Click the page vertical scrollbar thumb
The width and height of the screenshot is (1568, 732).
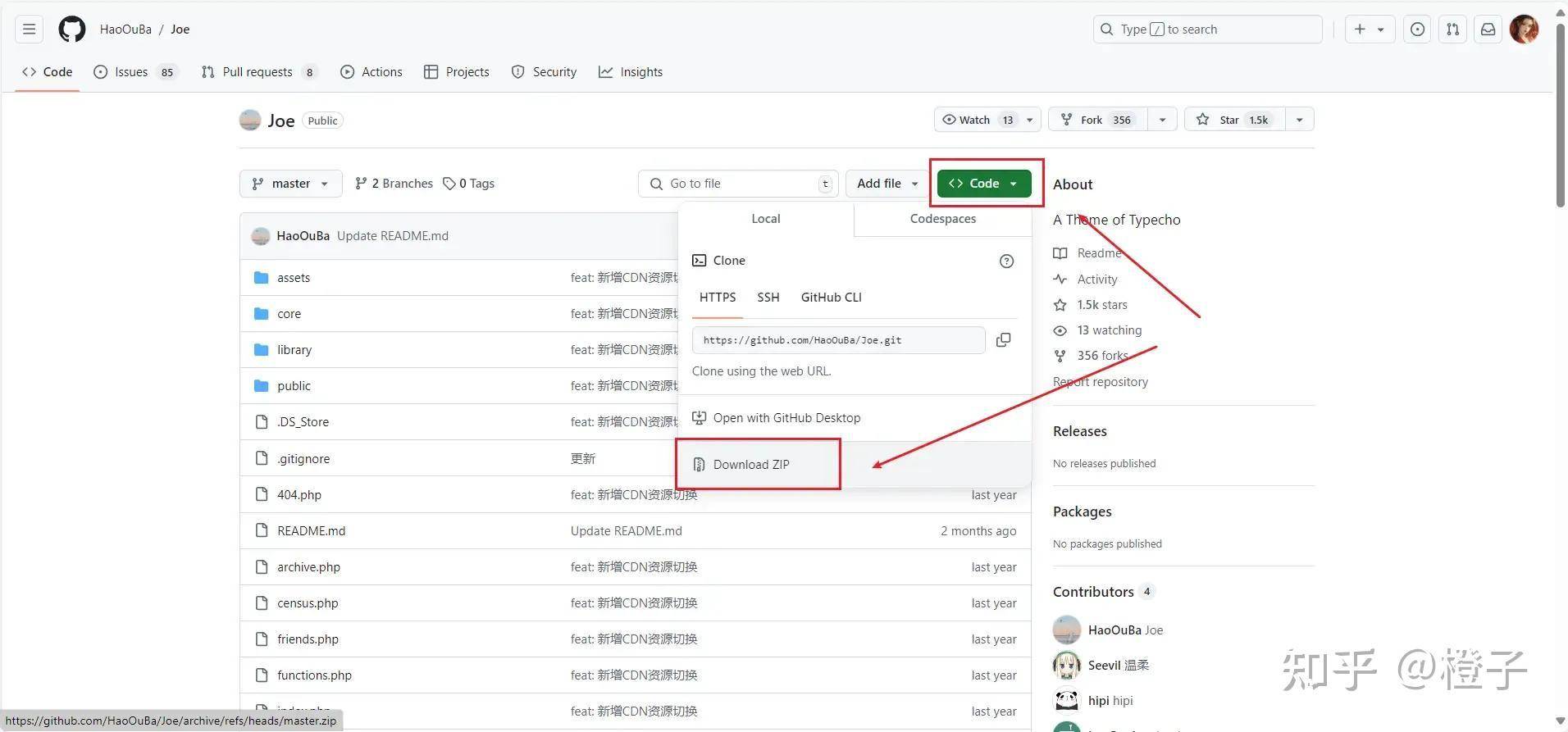(x=1561, y=115)
